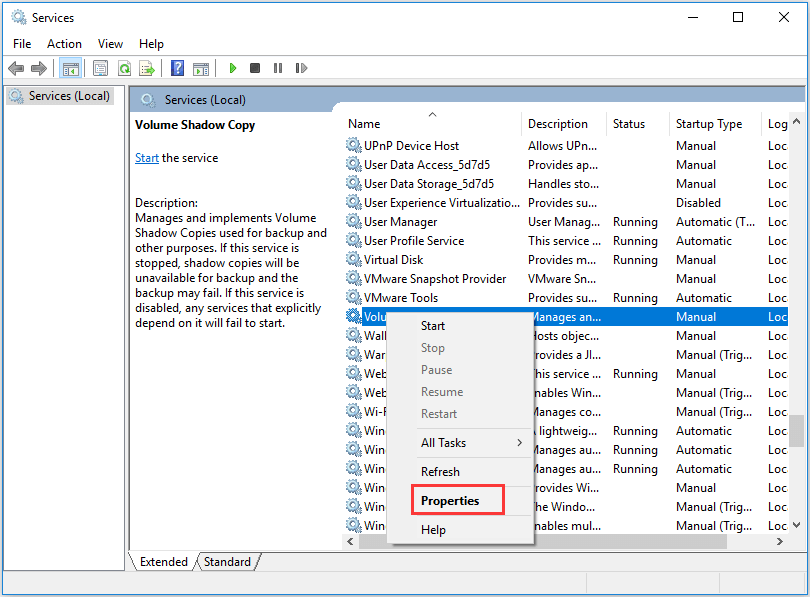Click the toolbar Refresh icon

(x=124, y=69)
